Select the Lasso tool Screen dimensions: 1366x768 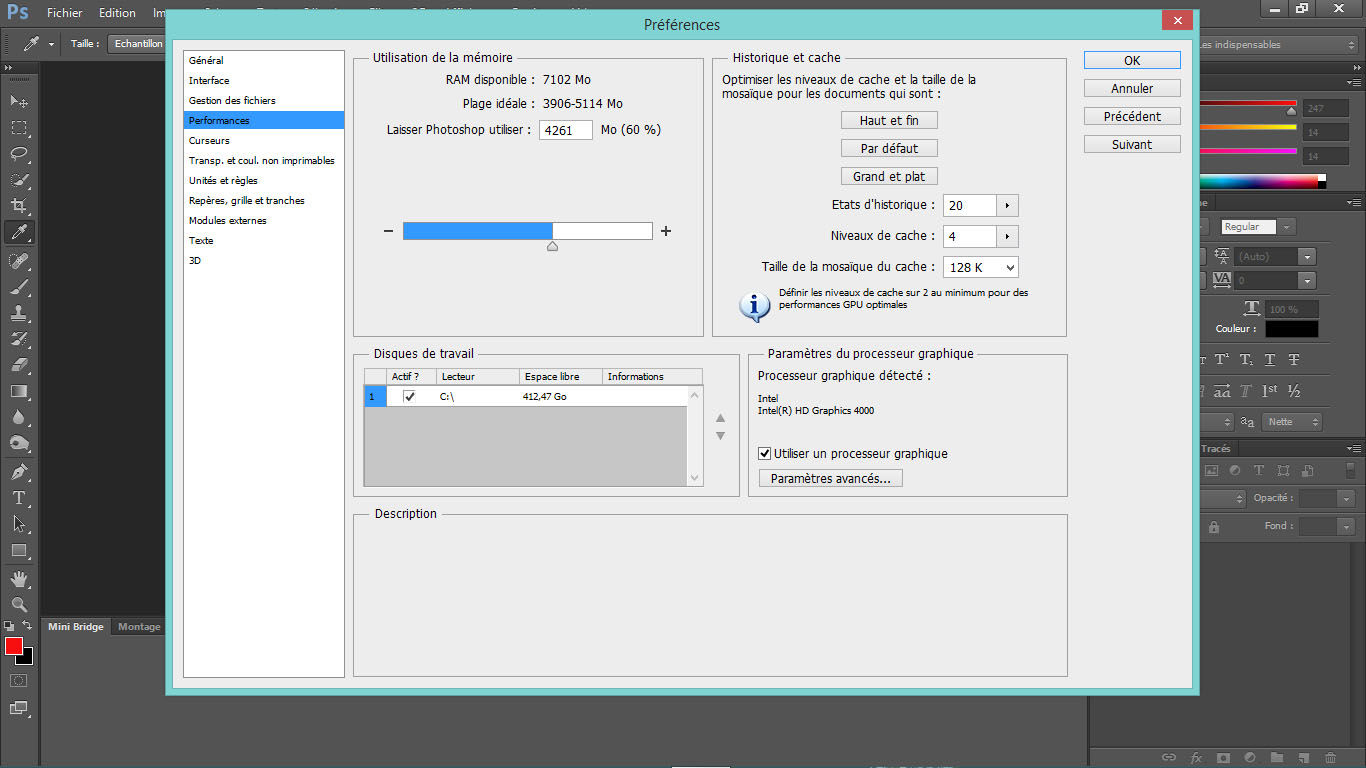click(x=19, y=154)
